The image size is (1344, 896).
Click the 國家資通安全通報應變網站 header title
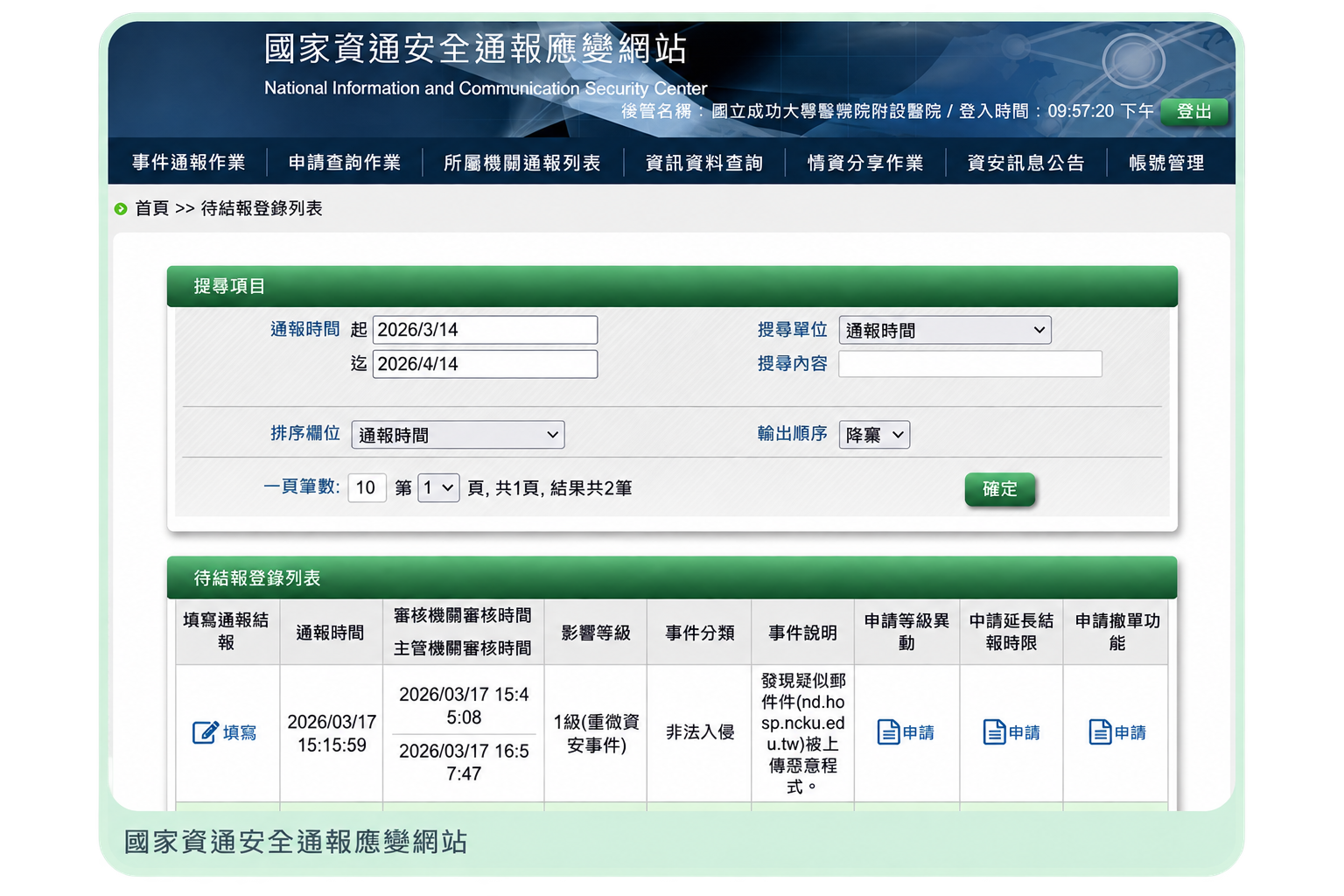(476, 49)
